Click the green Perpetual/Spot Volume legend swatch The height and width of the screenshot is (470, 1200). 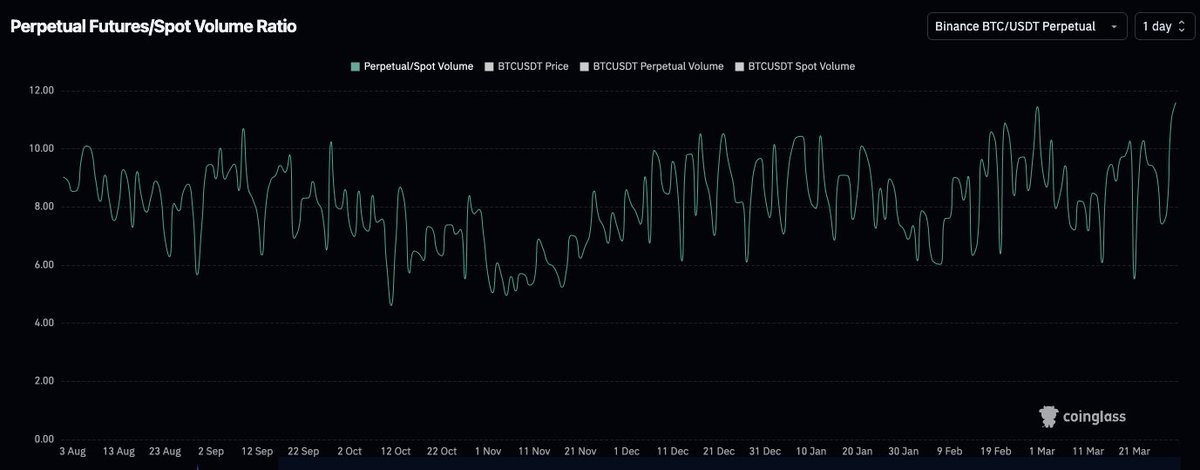point(355,67)
